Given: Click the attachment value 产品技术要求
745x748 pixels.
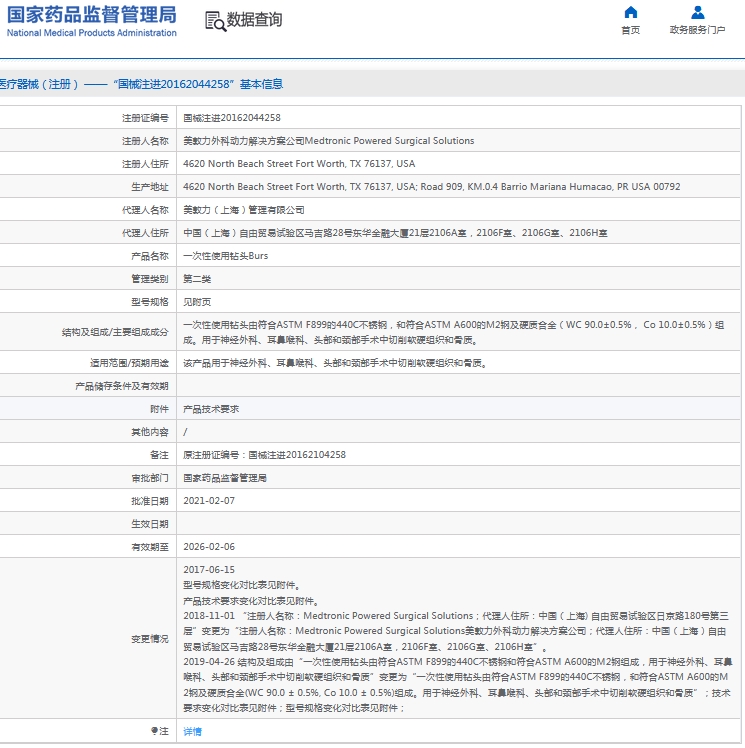Looking at the screenshot, I should [x=211, y=409].
